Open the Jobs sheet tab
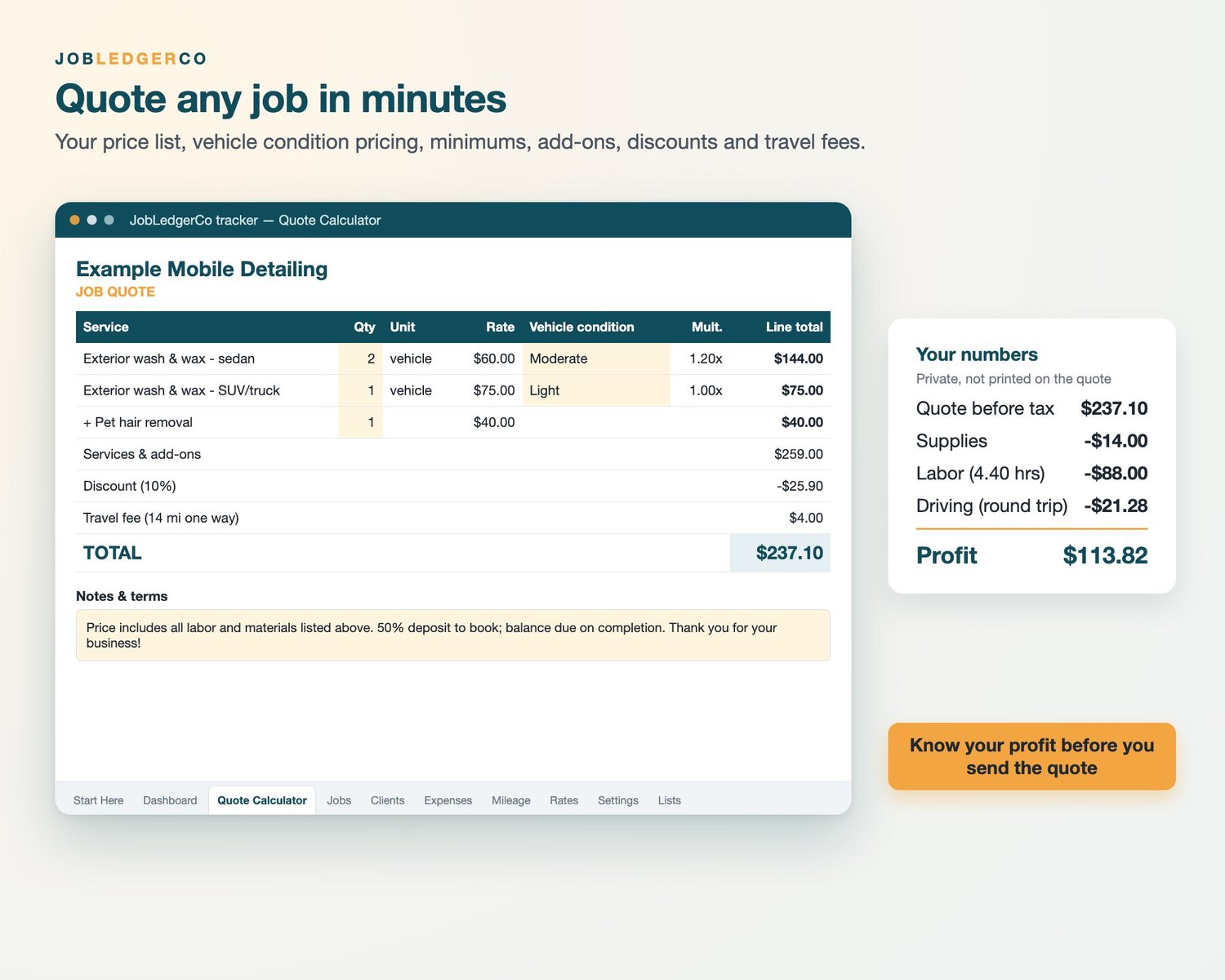Screen dimensions: 1225x980 click(339, 800)
